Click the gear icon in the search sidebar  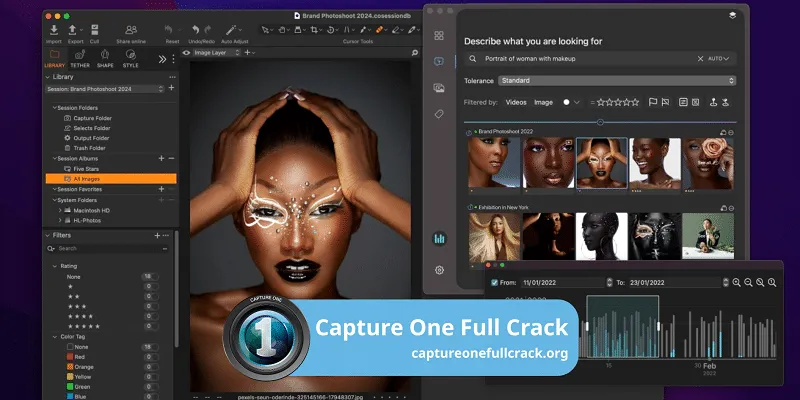point(439,270)
